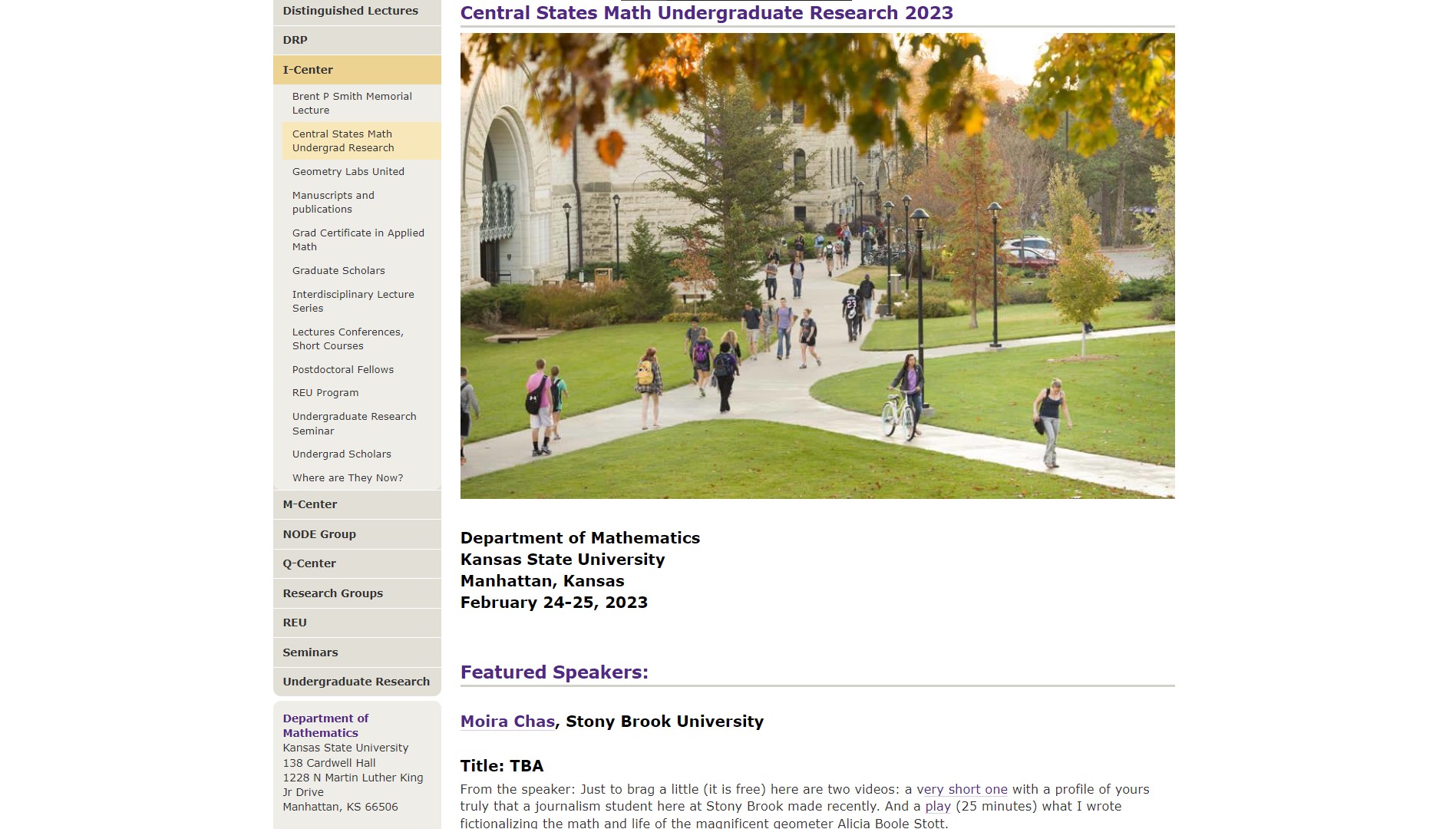This screenshot has height=829, width=1456.
Task: Open the Distinguished Lectures menu item
Action: coord(350,11)
